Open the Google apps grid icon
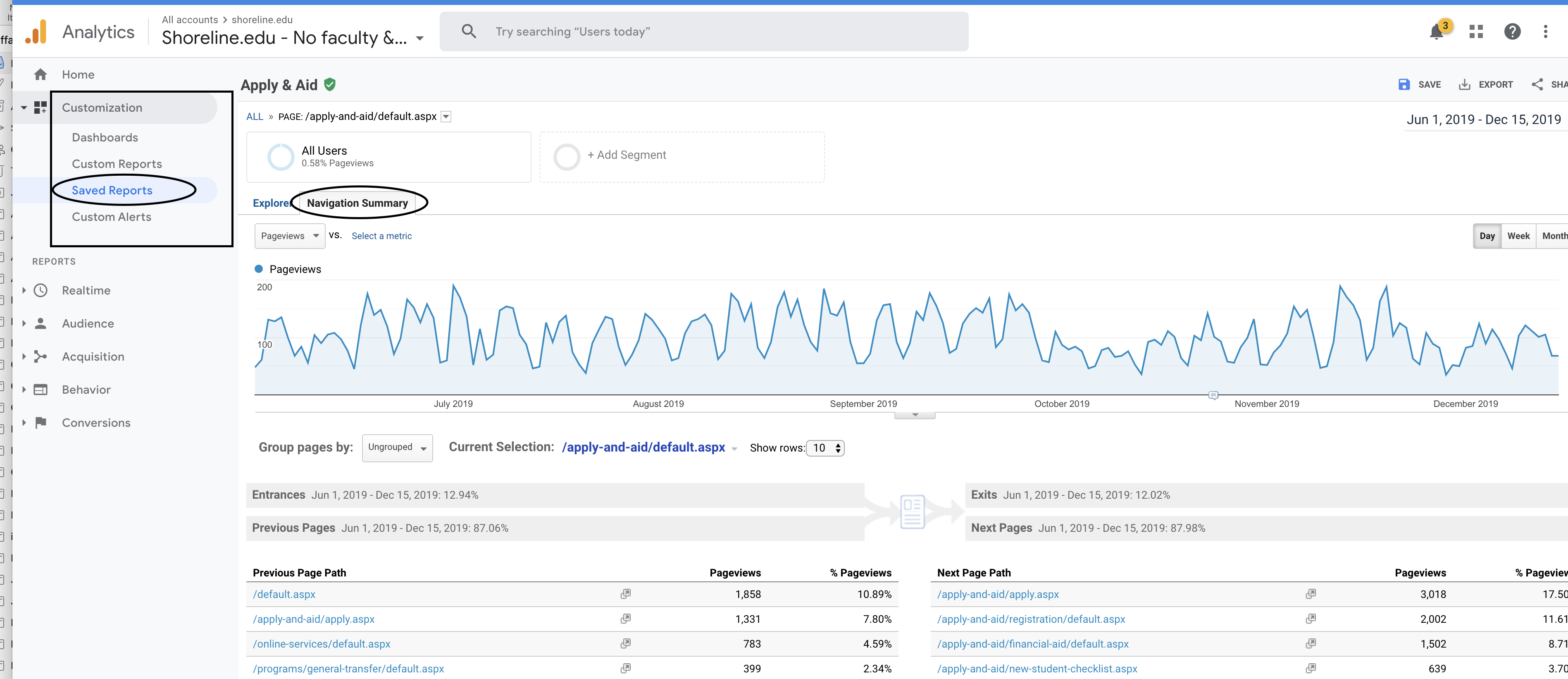 tap(1476, 32)
